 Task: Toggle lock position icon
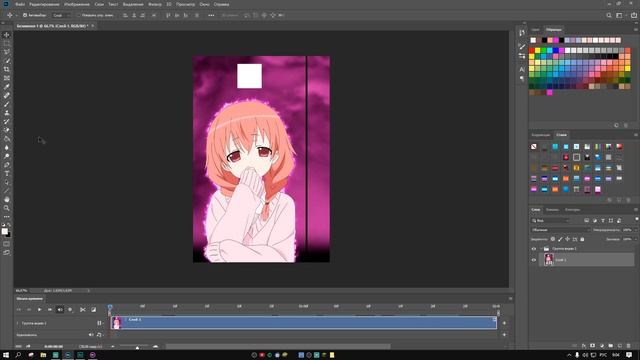[x=567, y=239]
